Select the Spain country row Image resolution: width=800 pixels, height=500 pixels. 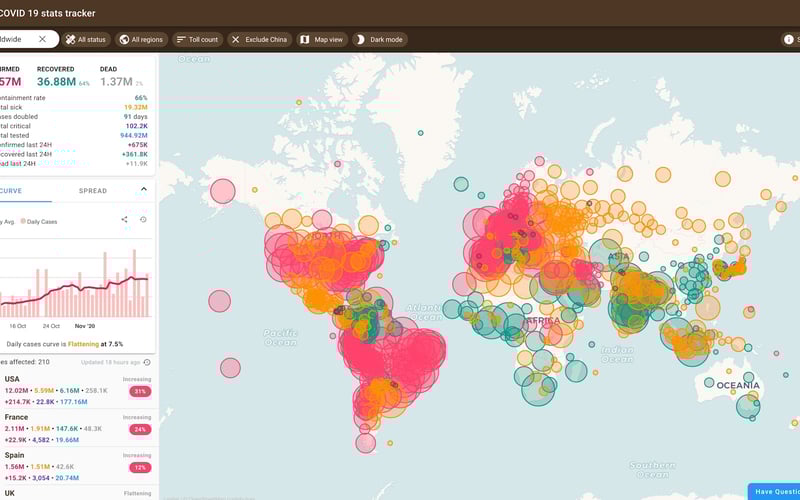click(x=78, y=466)
